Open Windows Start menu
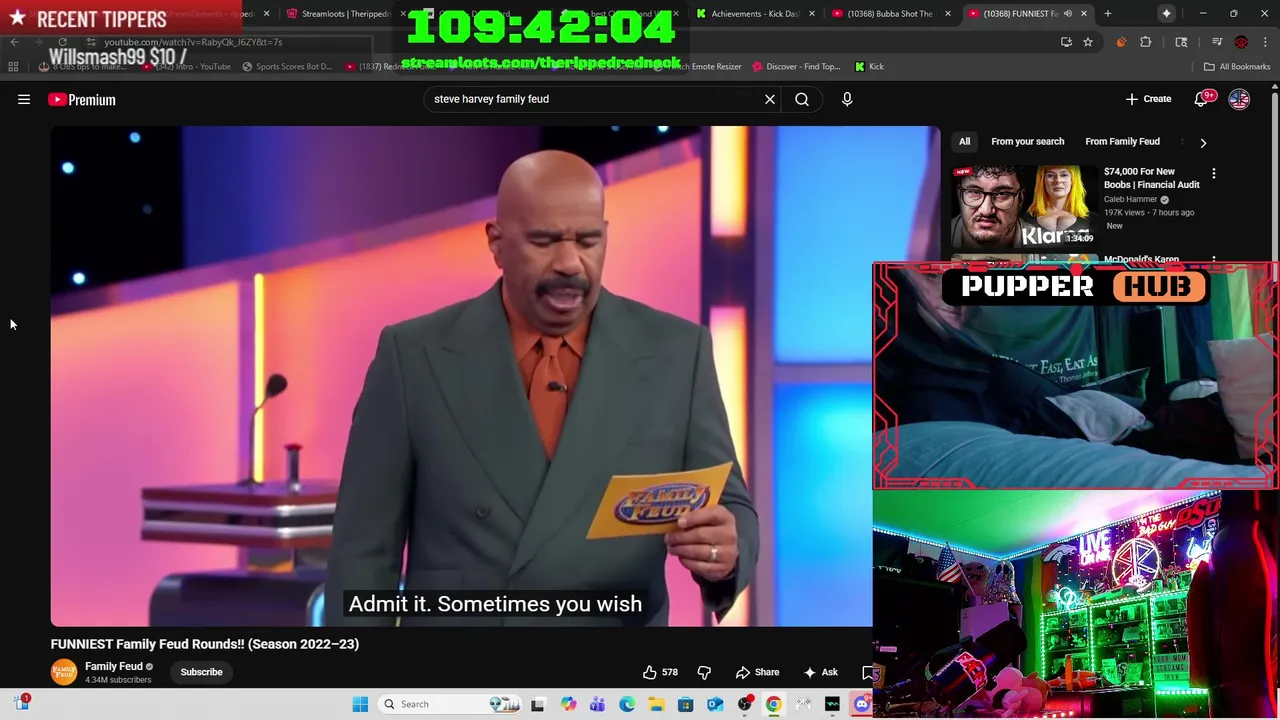 (x=360, y=704)
